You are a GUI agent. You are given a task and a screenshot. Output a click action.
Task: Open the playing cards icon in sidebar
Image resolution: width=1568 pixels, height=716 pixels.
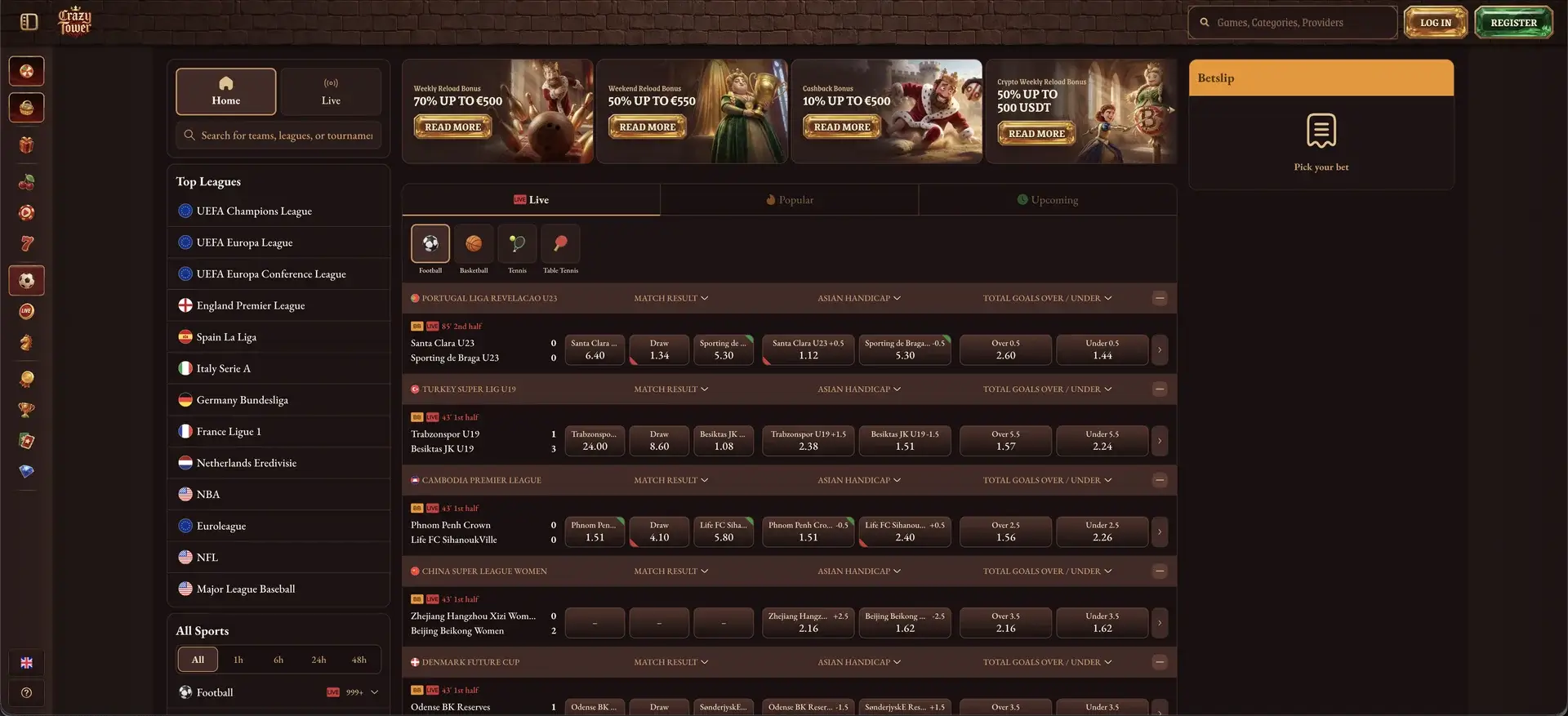26,441
